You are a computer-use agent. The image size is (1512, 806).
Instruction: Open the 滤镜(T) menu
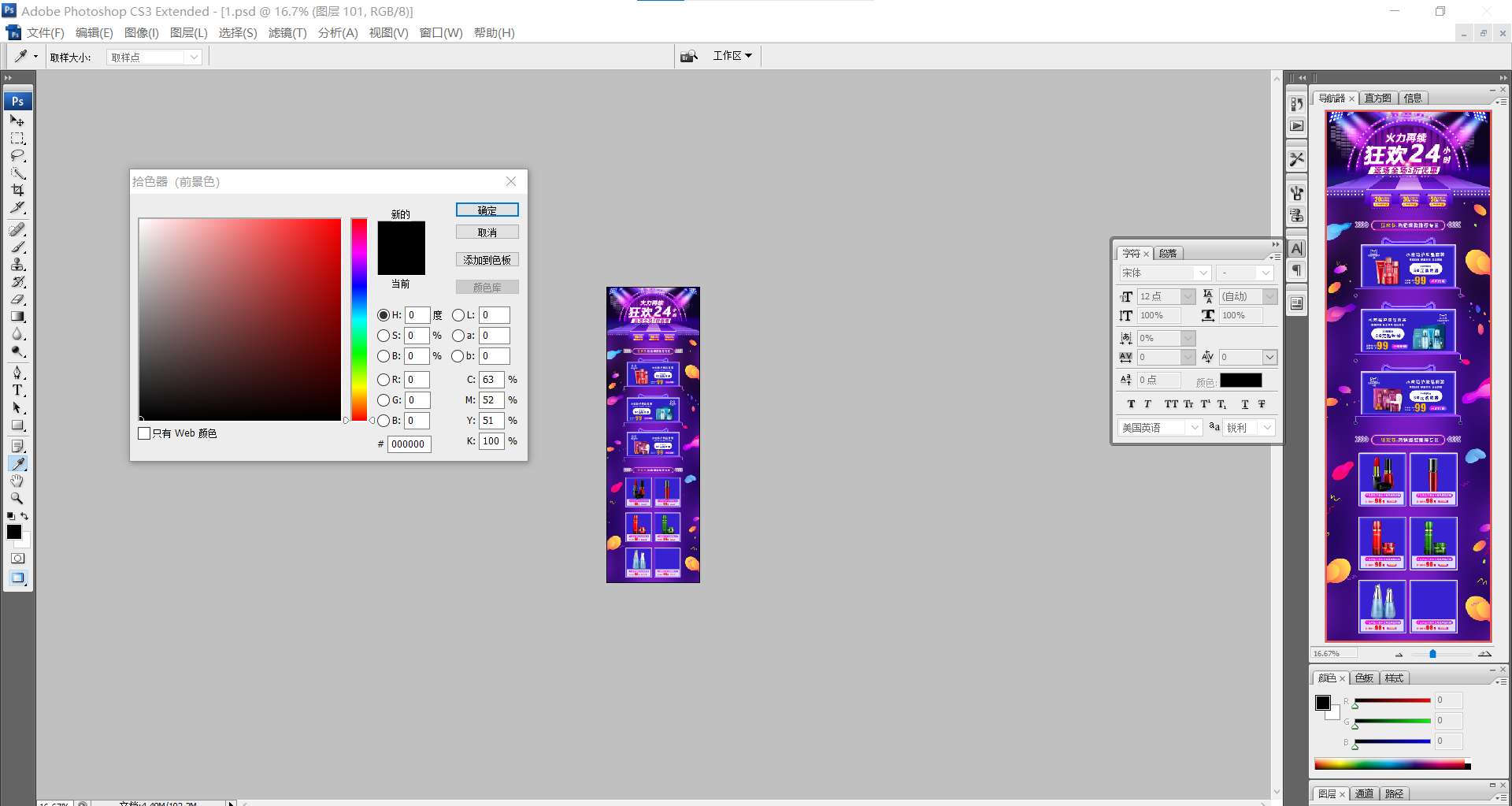click(287, 32)
